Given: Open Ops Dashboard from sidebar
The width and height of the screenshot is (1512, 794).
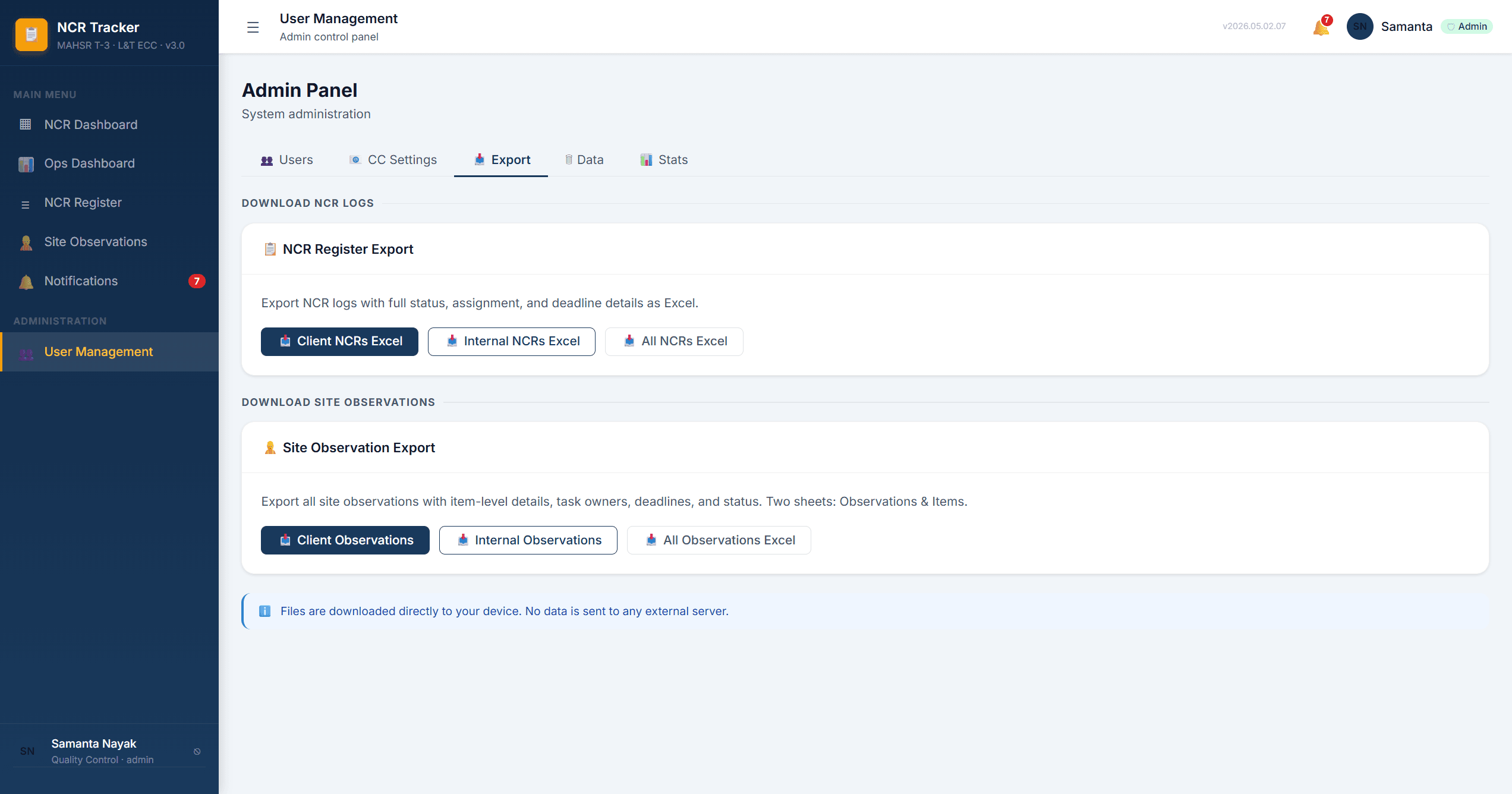Looking at the screenshot, I should (109, 163).
